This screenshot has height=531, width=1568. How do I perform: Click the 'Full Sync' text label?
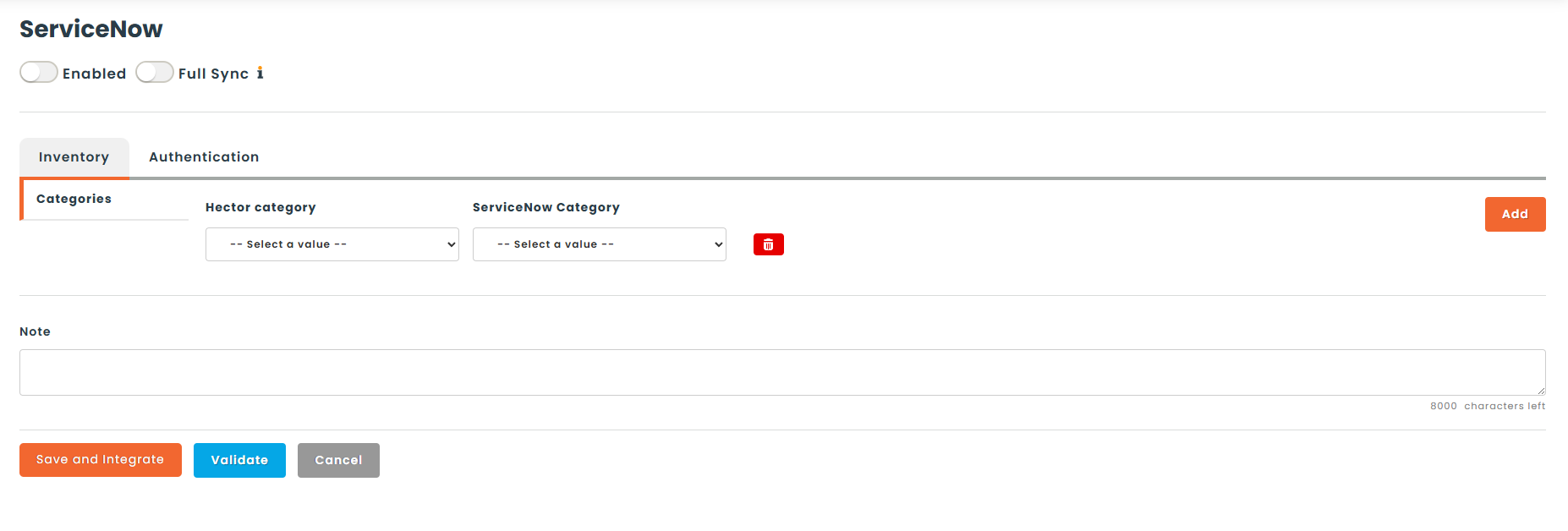click(213, 74)
